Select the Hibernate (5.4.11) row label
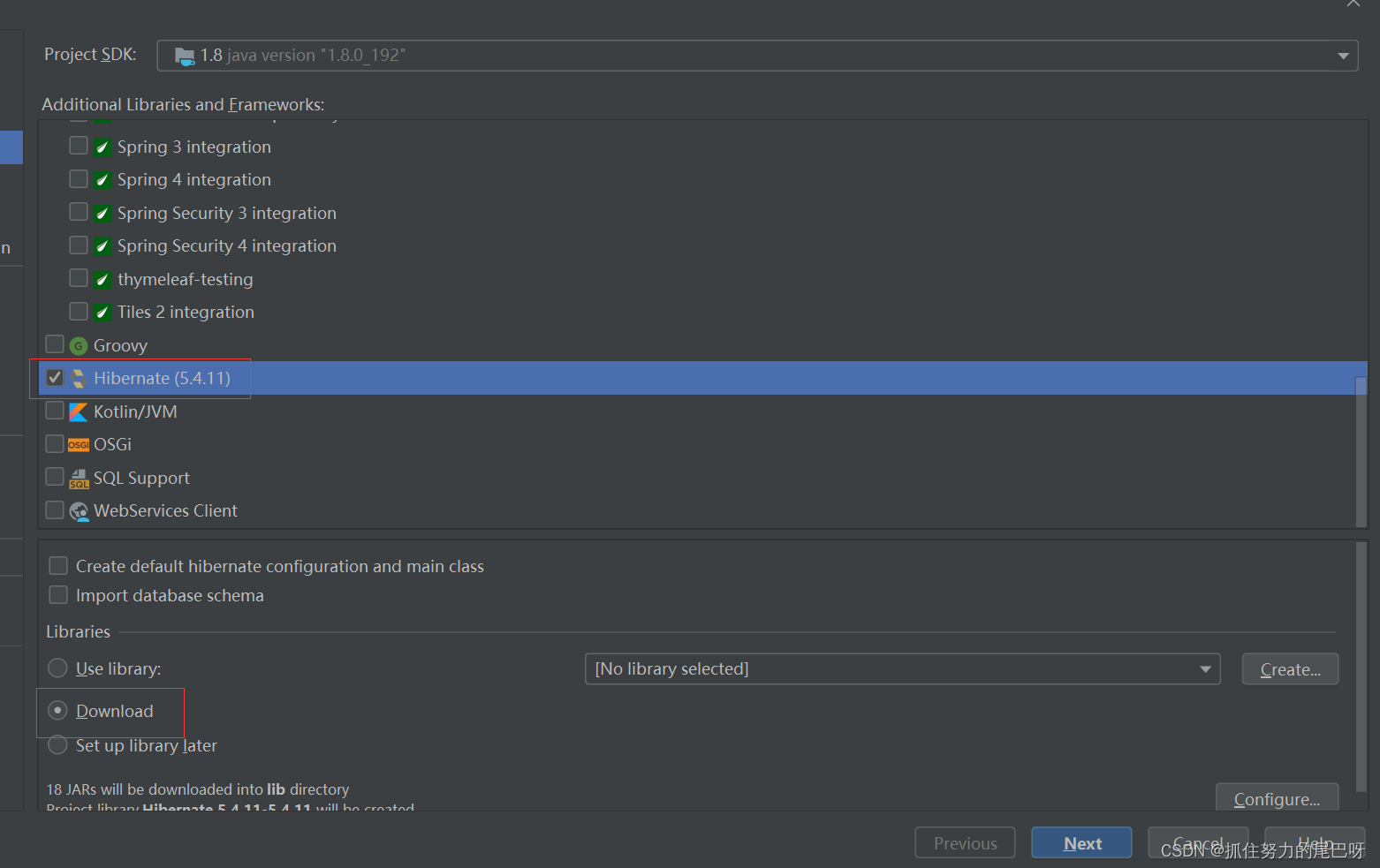The height and width of the screenshot is (868, 1380). point(162,379)
